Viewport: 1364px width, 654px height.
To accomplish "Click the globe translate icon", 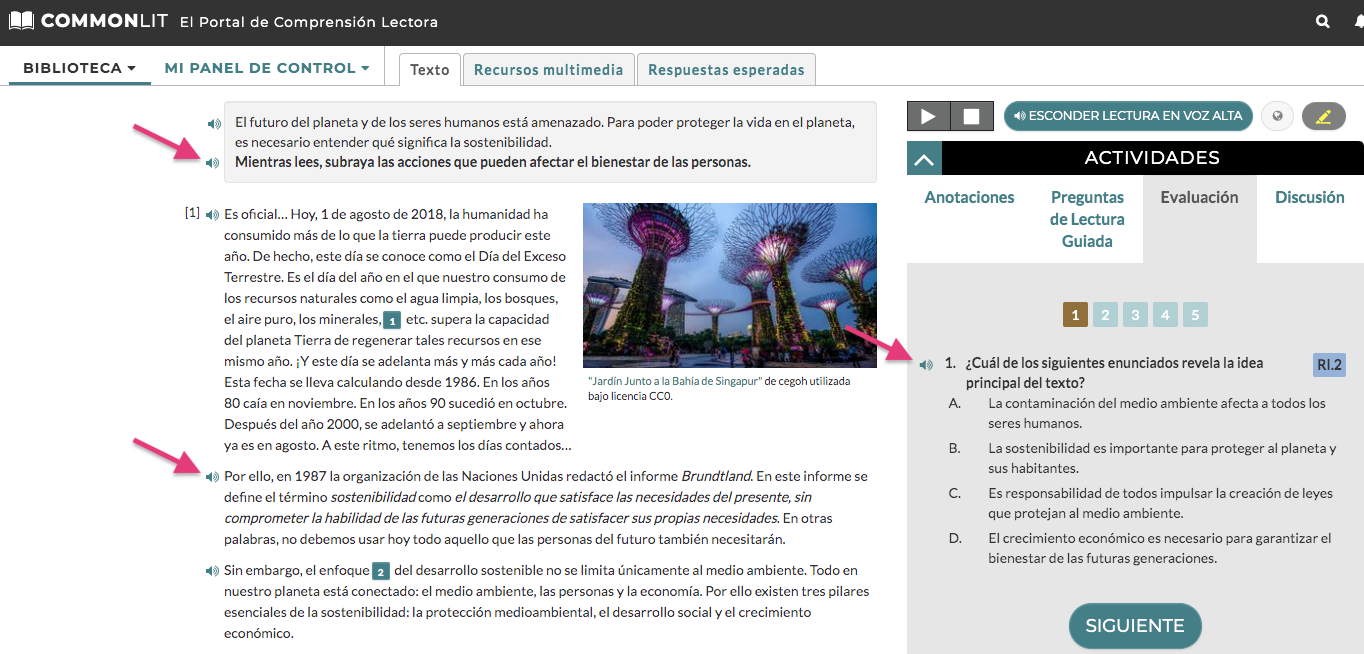I will click(1277, 116).
